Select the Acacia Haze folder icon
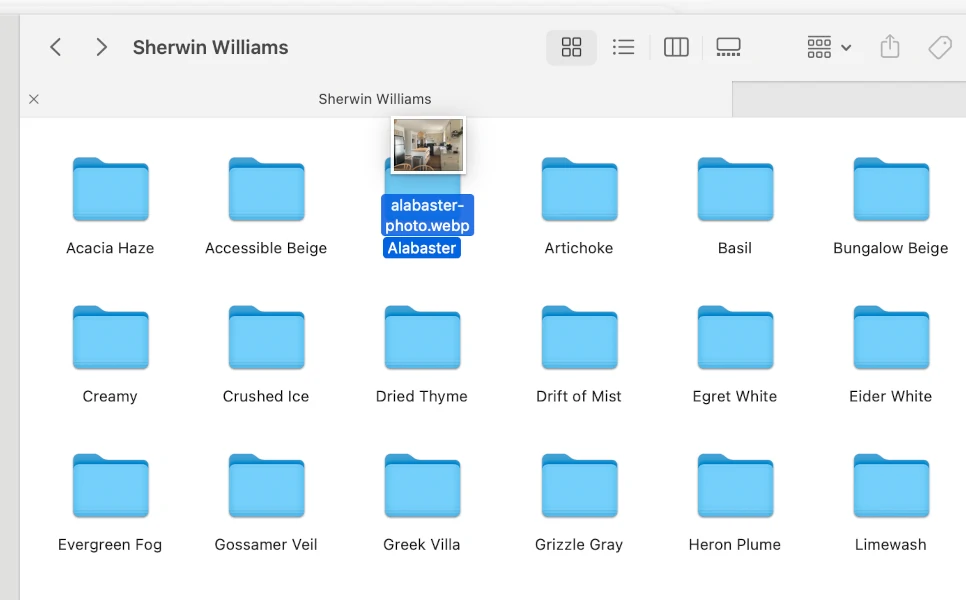 pyautogui.click(x=111, y=189)
